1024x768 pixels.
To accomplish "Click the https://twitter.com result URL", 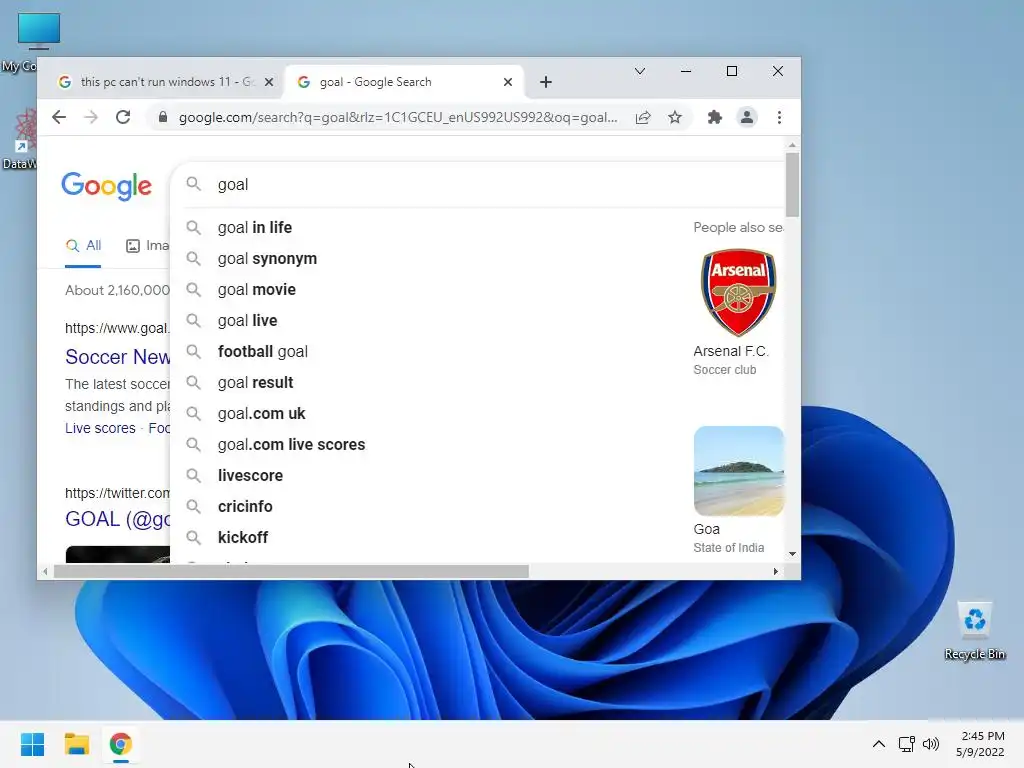I will coord(117,493).
